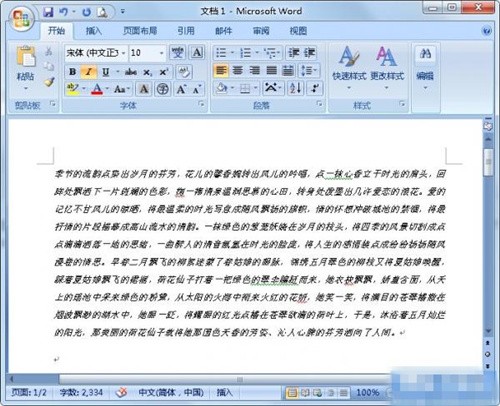
Task: Click the 快速样式 button
Action: tap(349, 68)
